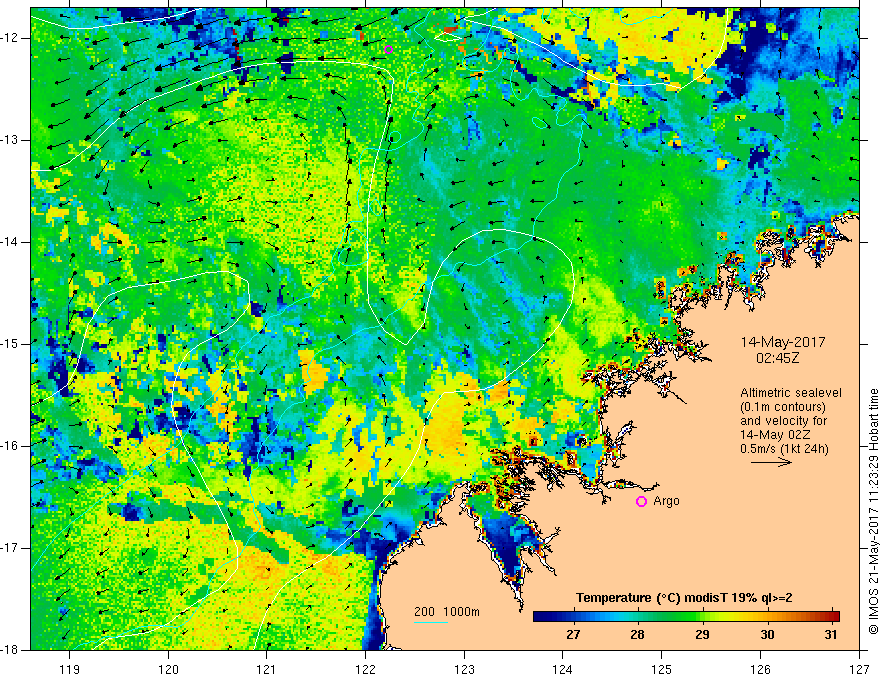
Task: Click the magenta Argo marker in the legend
Action: point(641,502)
